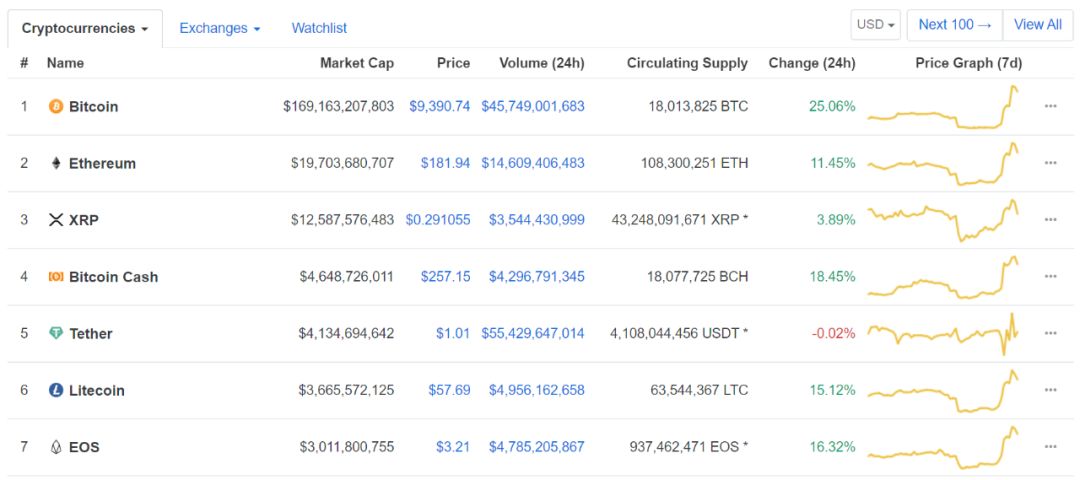Click the Tether logo icon
Viewport: 1080px width, 480px height.
[x=56, y=333]
